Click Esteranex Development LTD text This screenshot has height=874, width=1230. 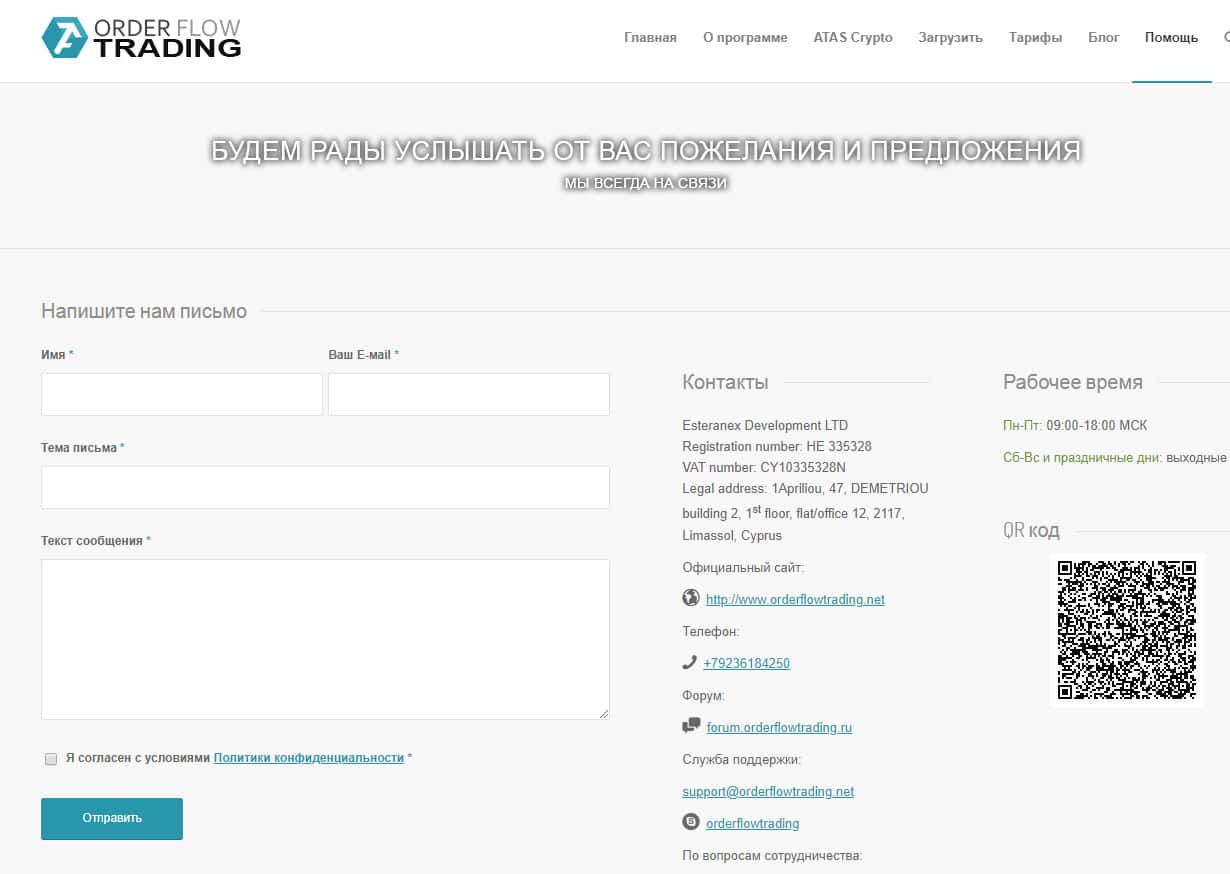765,425
